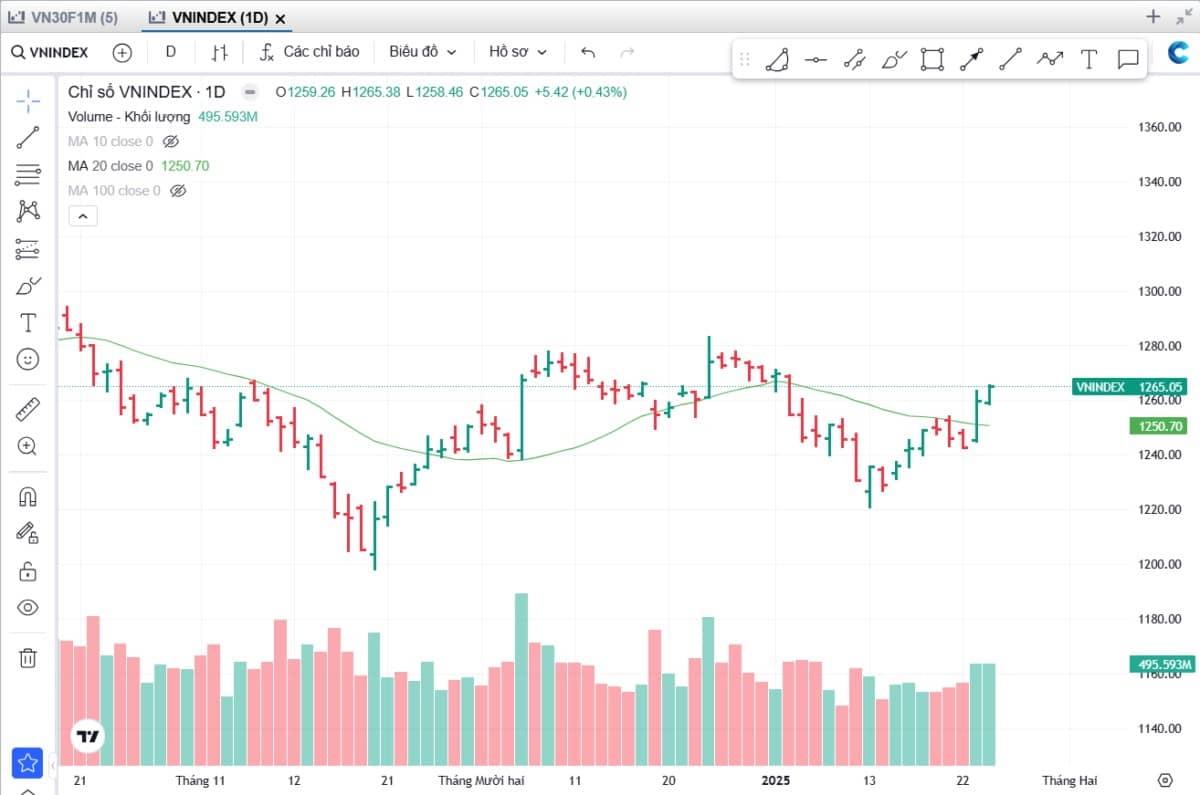Select the parallel channel tool
Viewport: 1200px width, 795px height.
[x=854, y=59]
